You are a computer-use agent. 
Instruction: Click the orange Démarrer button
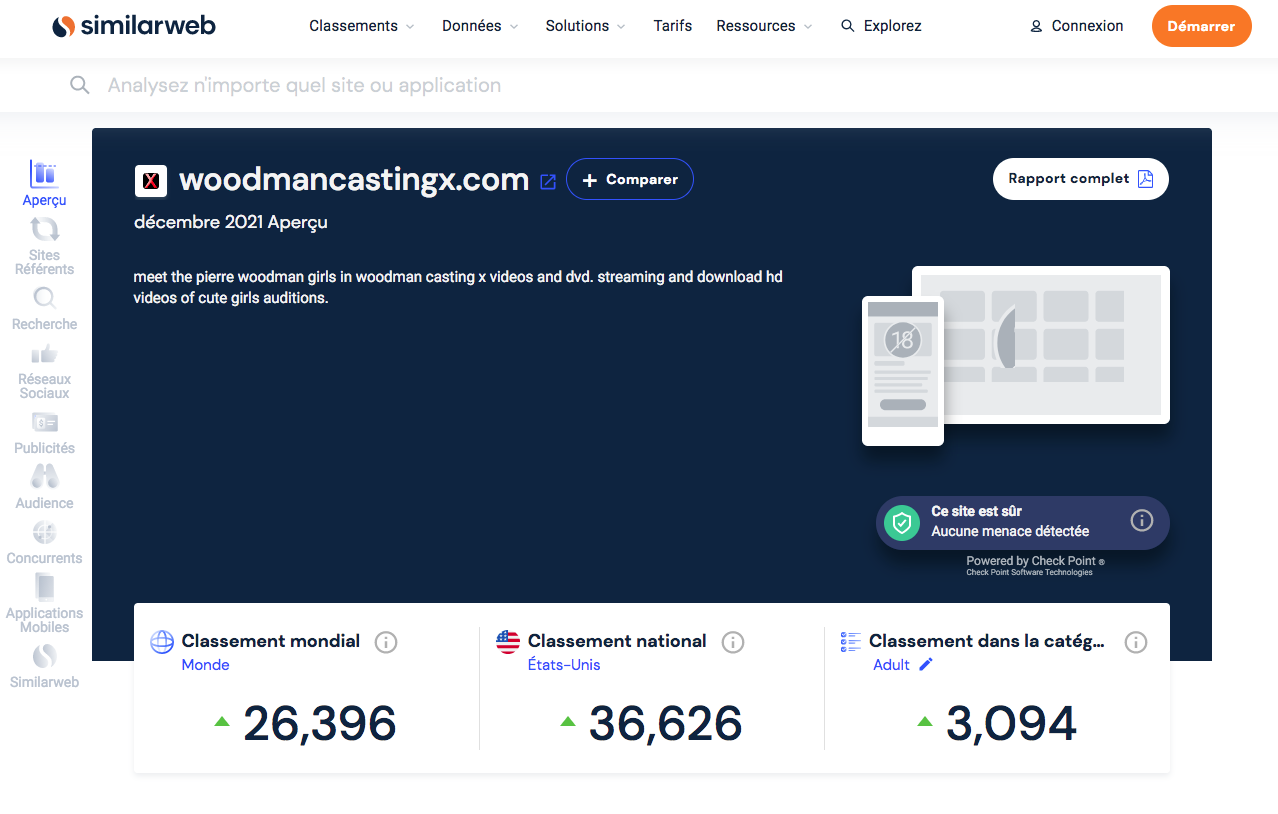coord(1201,26)
